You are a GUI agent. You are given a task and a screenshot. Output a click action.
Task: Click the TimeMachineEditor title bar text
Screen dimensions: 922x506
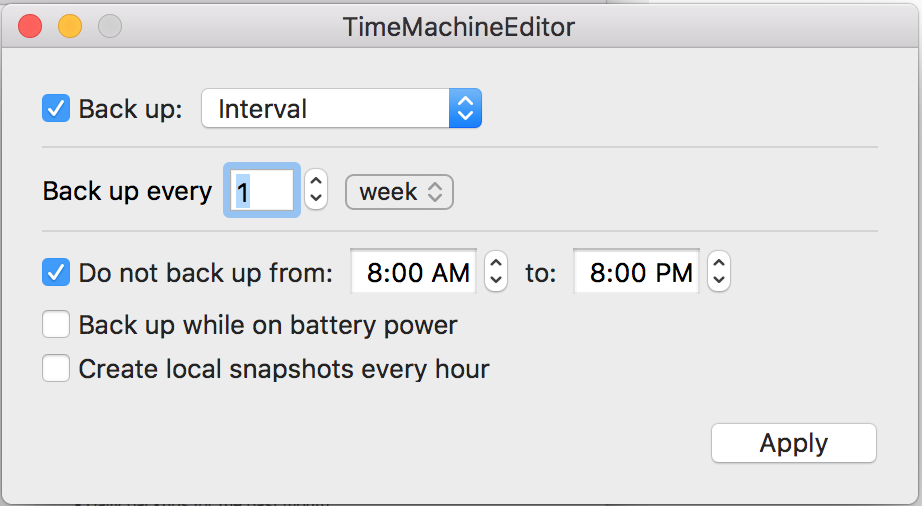coord(459,27)
